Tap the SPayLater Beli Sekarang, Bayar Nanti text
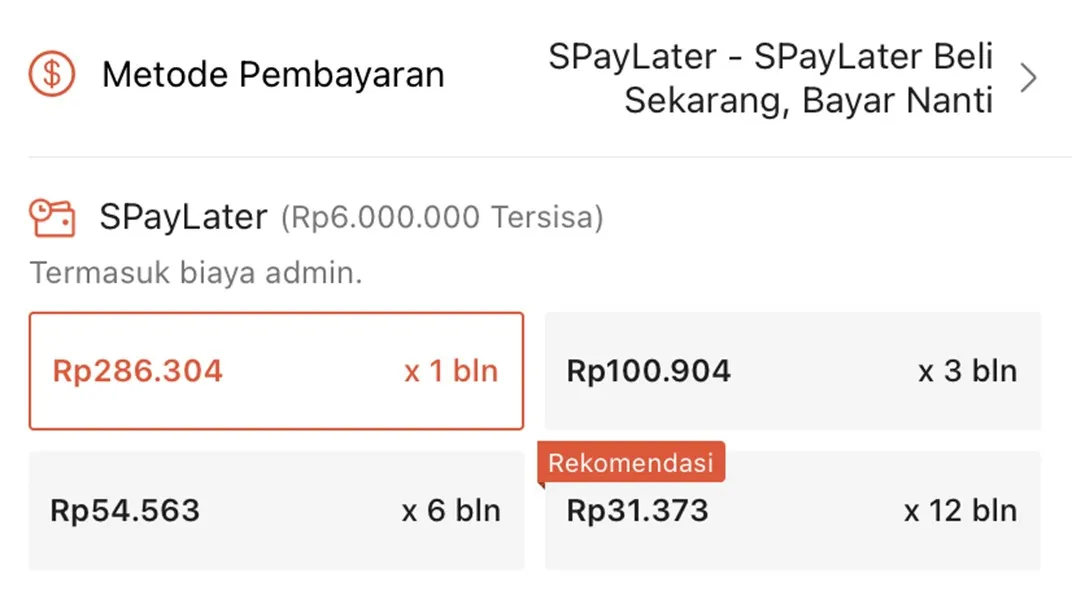Viewport: 1072px width, 596px height. [771, 78]
